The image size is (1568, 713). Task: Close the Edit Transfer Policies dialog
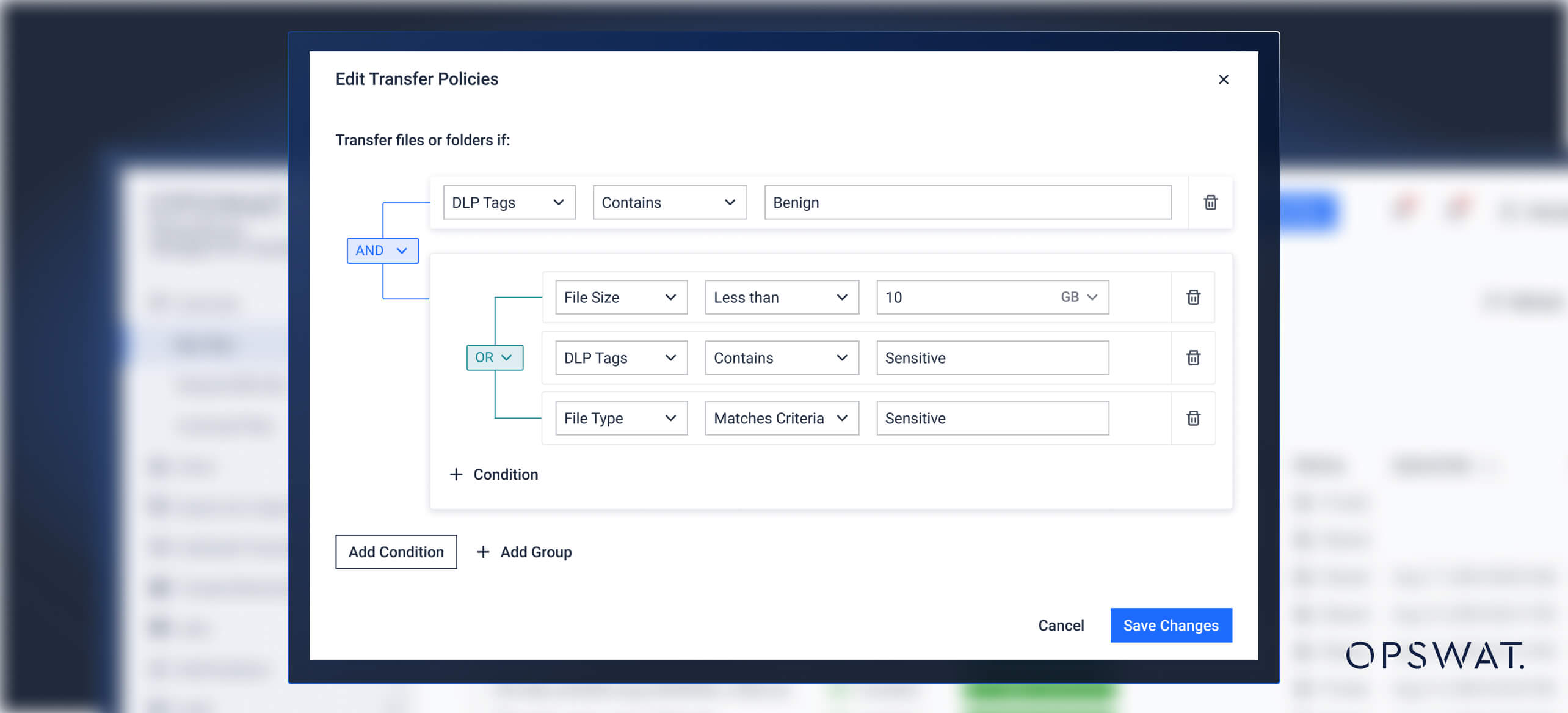point(1224,79)
